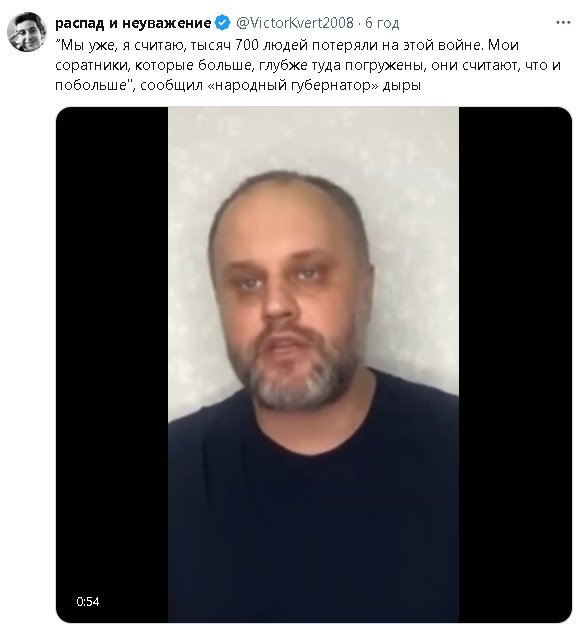Click the number 700 in the post text
The height and width of the screenshot is (634, 581).
(x=247, y=44)
